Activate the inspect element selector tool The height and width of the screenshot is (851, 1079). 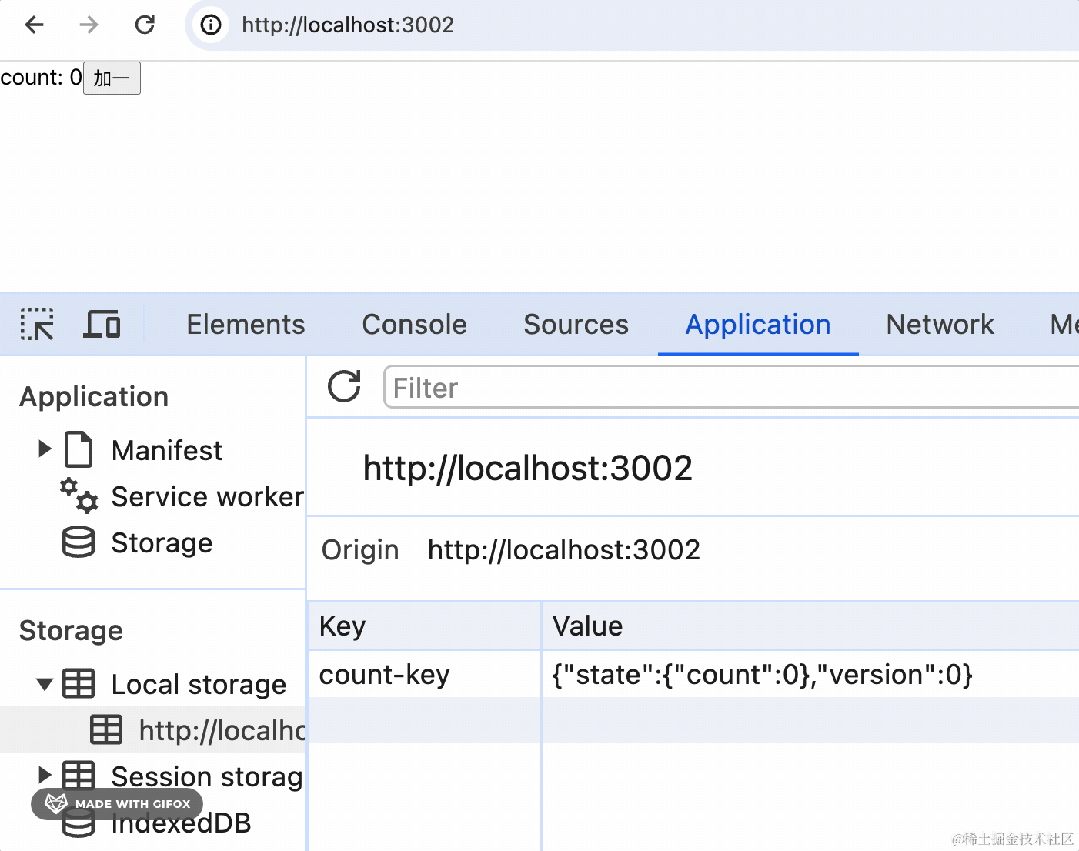click(37, 324)
